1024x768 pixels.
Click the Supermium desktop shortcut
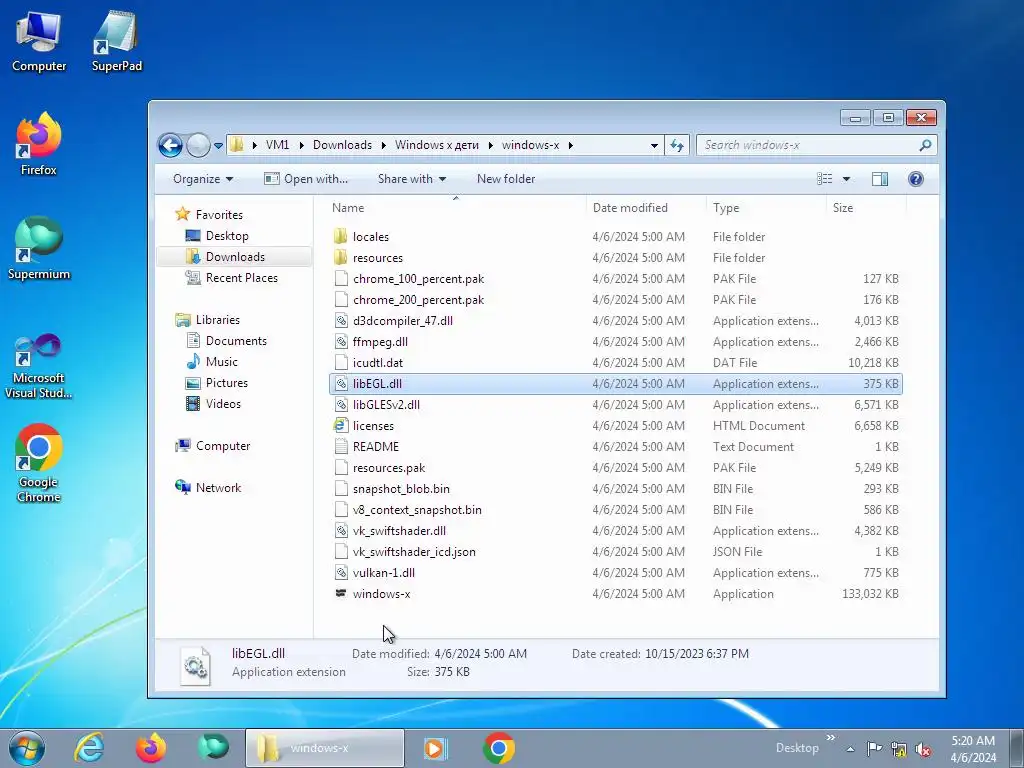click(x=39, y=249)
